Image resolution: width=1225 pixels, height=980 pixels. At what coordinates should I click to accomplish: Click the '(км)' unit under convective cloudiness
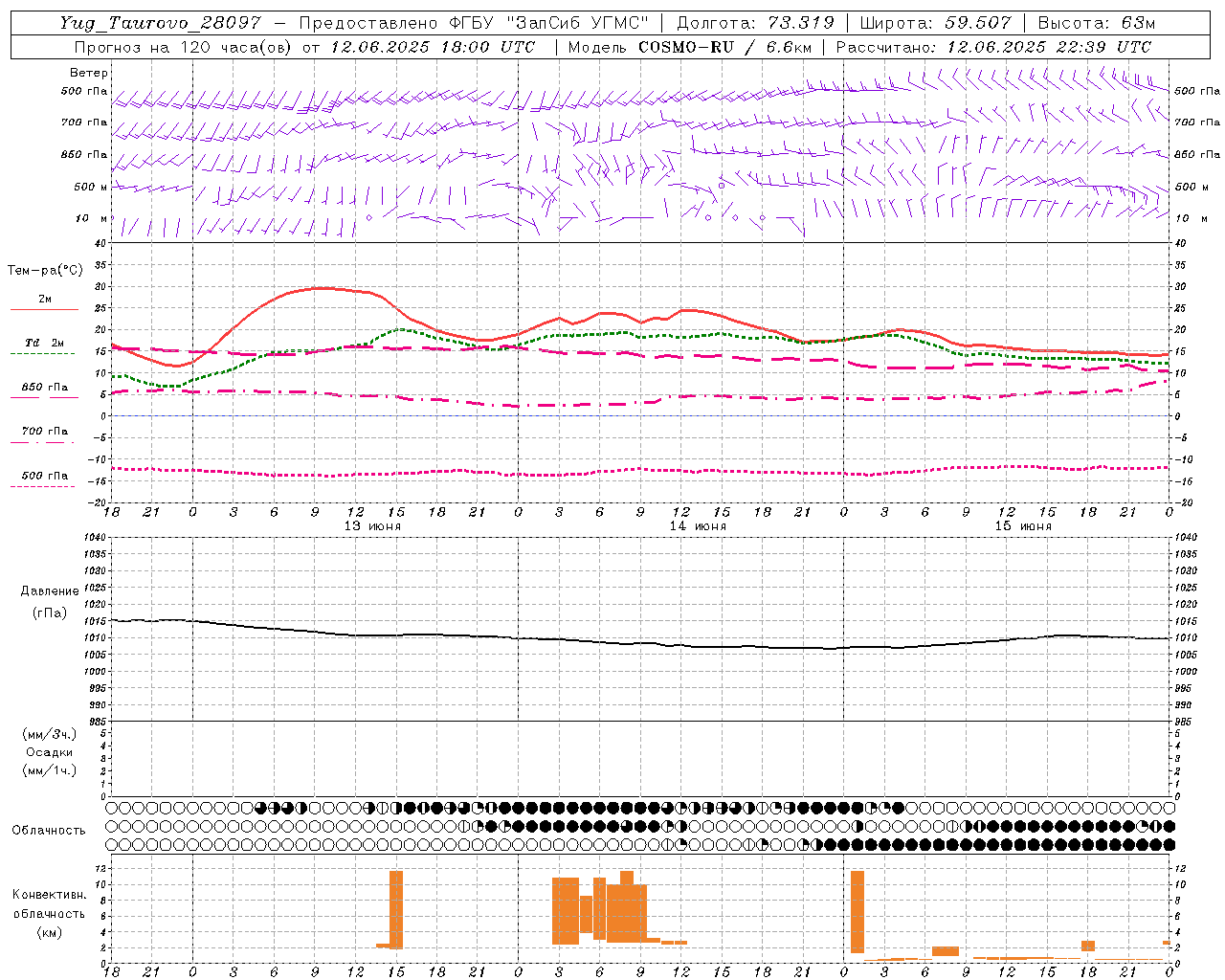[x=49, y=932]
